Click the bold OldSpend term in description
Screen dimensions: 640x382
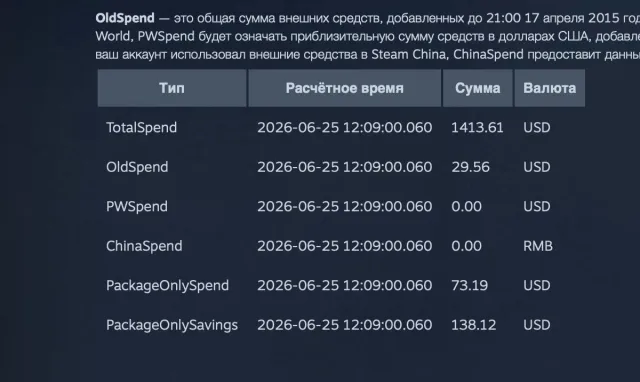coord(125,18)
